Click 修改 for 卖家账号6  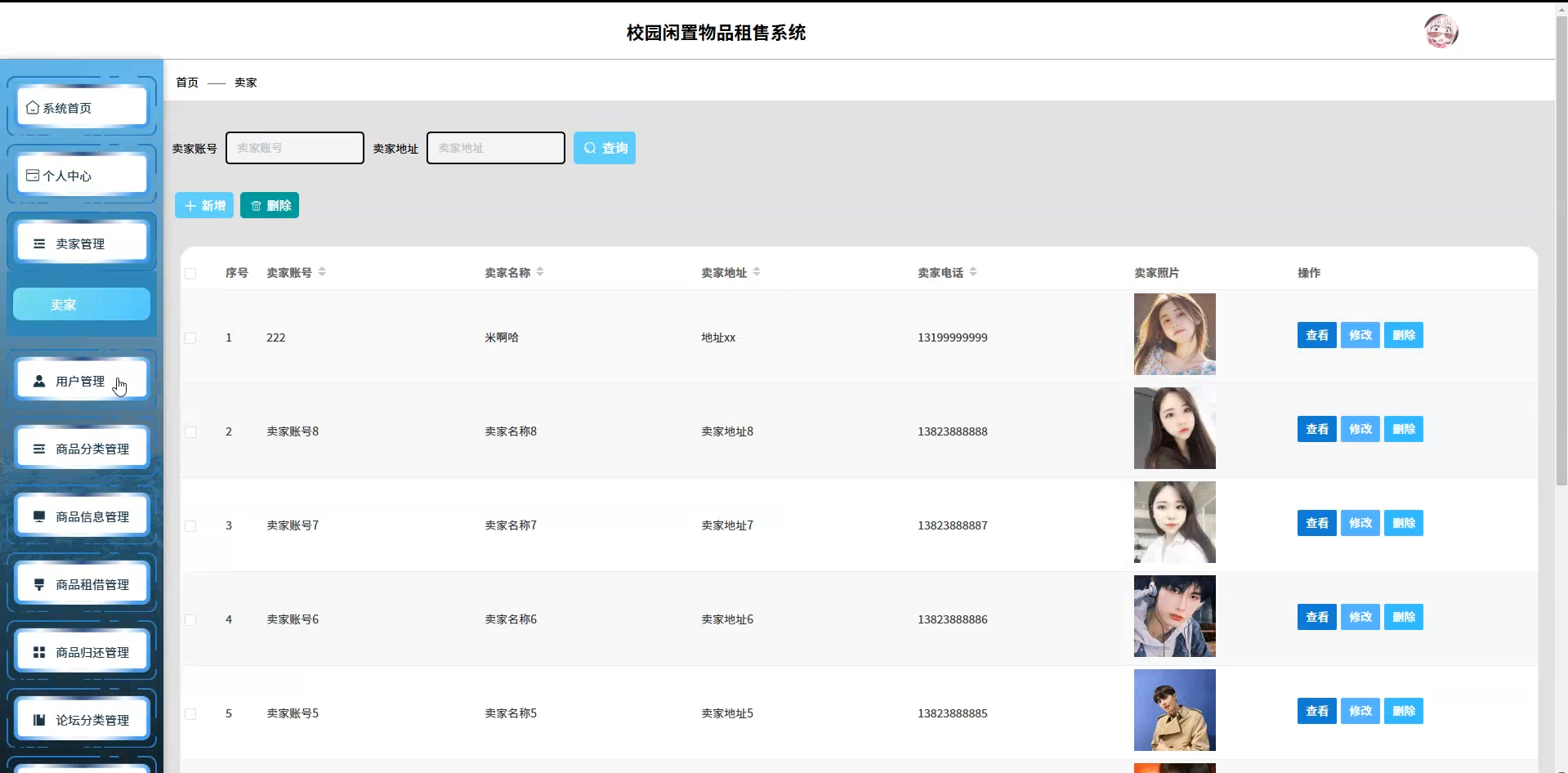(x=1360, y=617)
